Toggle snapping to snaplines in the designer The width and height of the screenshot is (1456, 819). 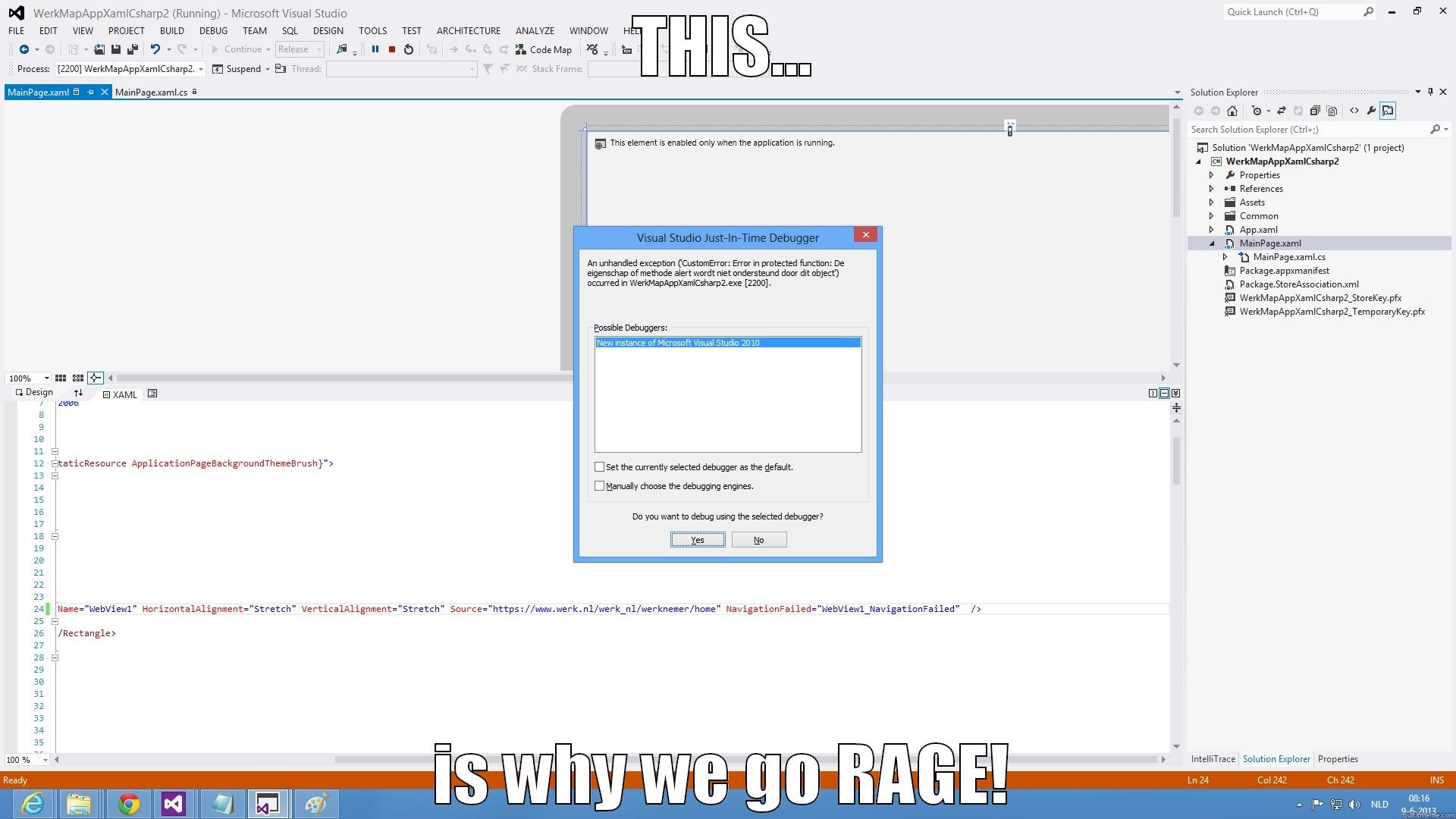click(95, 378)
